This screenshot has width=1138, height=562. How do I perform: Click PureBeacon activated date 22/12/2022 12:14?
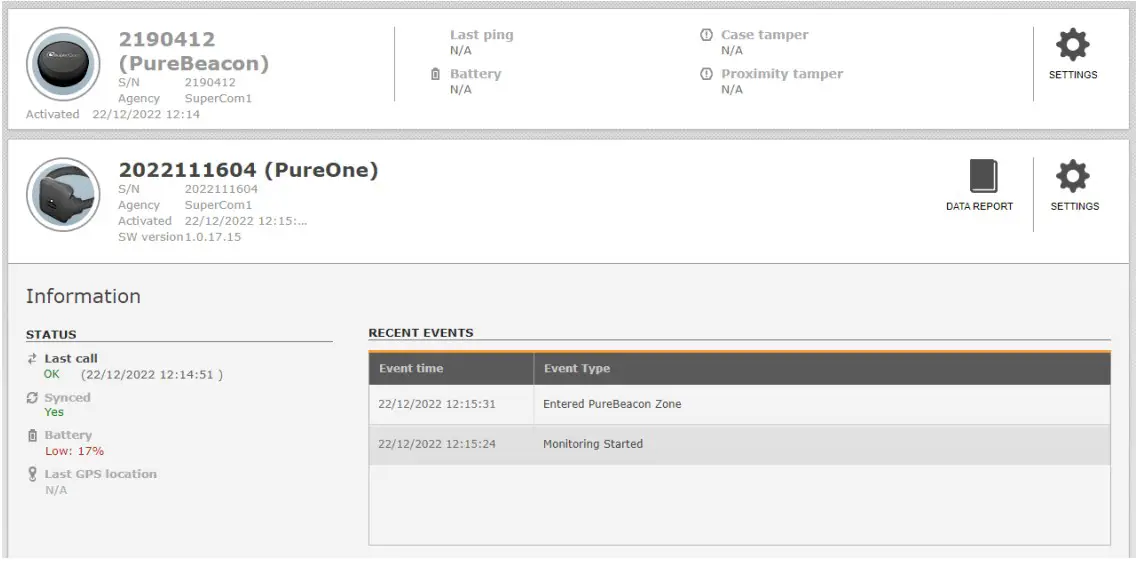click(146, 114)
